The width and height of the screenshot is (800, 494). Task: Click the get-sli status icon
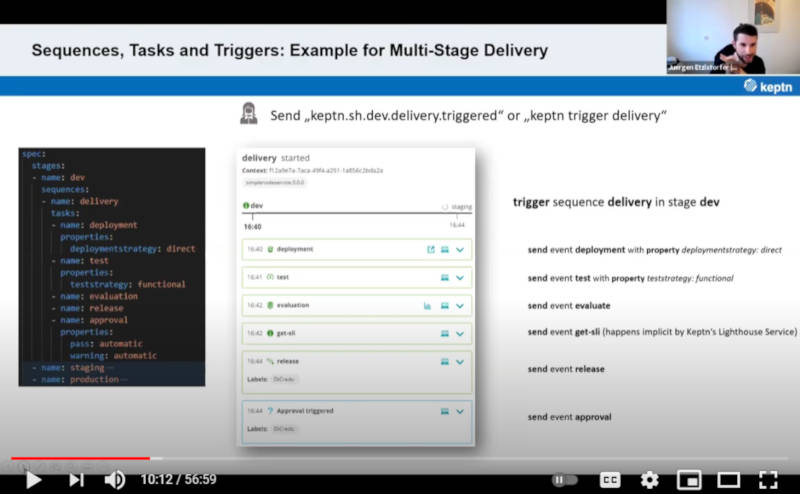tap(270, 333)
